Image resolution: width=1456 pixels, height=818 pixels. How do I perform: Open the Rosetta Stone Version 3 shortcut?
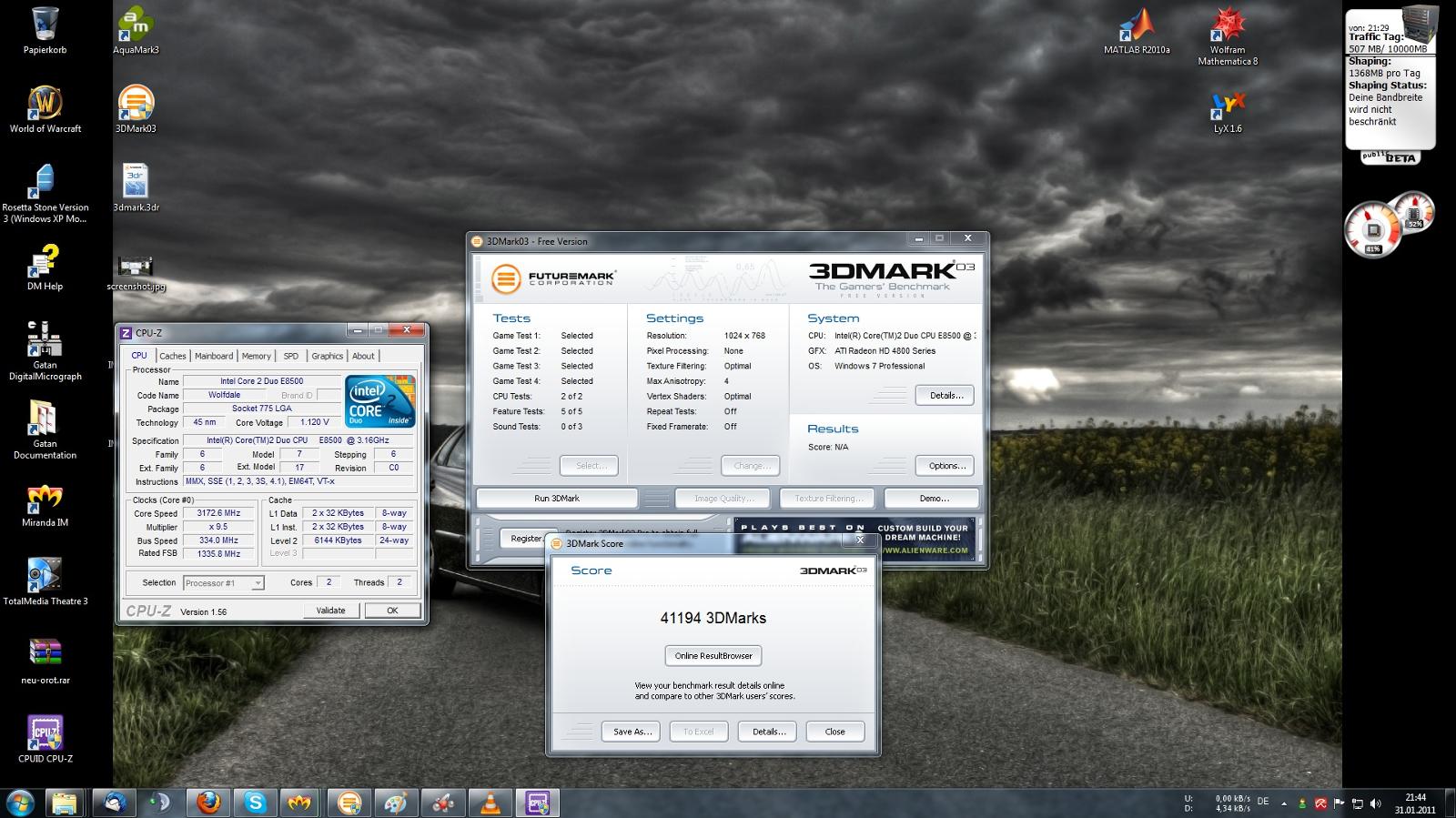point(45,194)
